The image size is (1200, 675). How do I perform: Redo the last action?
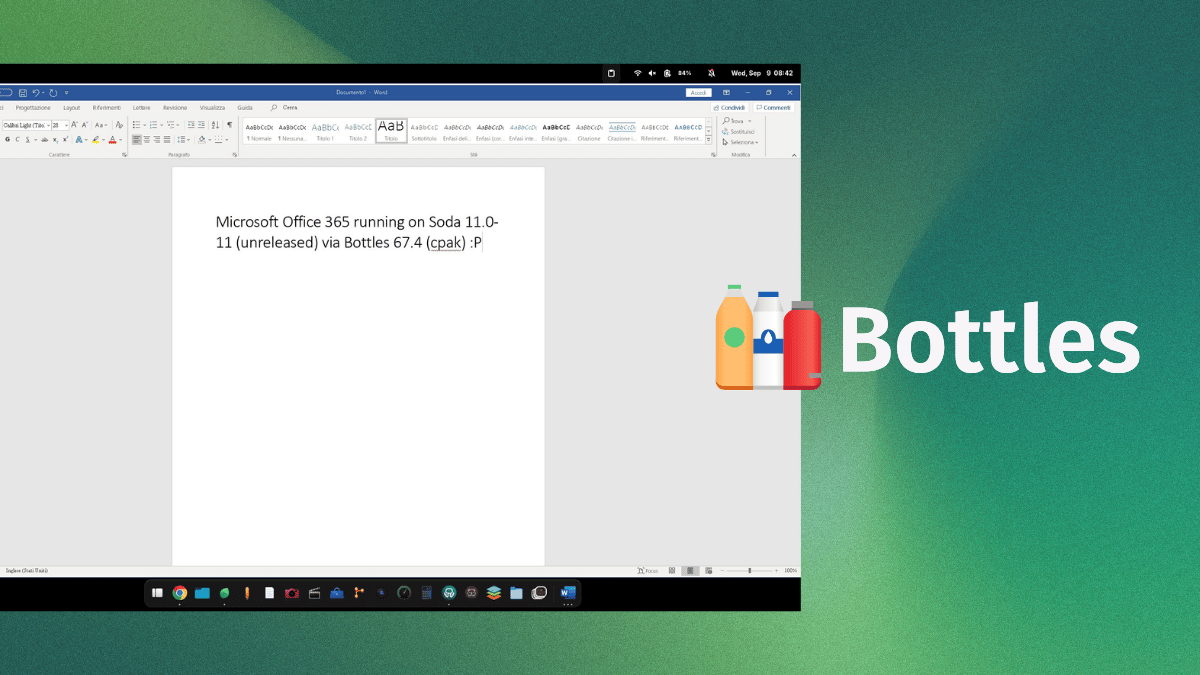click(x=53, y=93)
